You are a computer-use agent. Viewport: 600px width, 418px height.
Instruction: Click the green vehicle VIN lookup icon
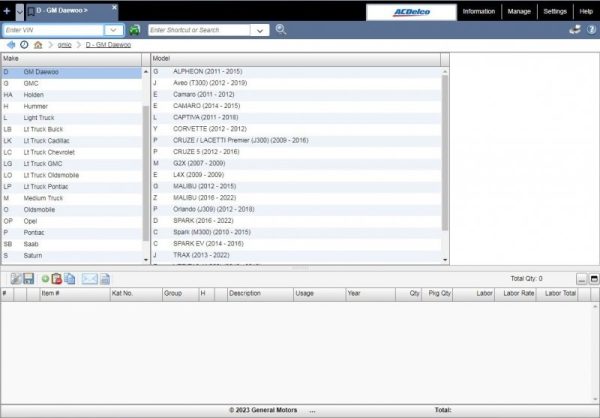134,30
